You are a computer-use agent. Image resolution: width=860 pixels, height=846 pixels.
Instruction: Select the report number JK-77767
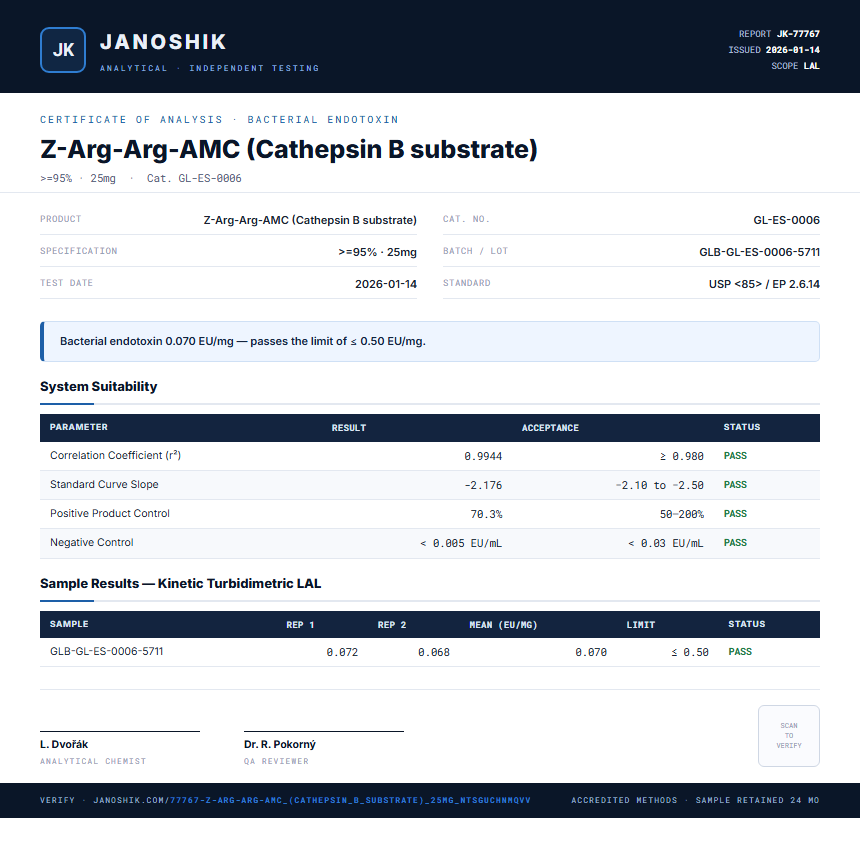[798, 34]
